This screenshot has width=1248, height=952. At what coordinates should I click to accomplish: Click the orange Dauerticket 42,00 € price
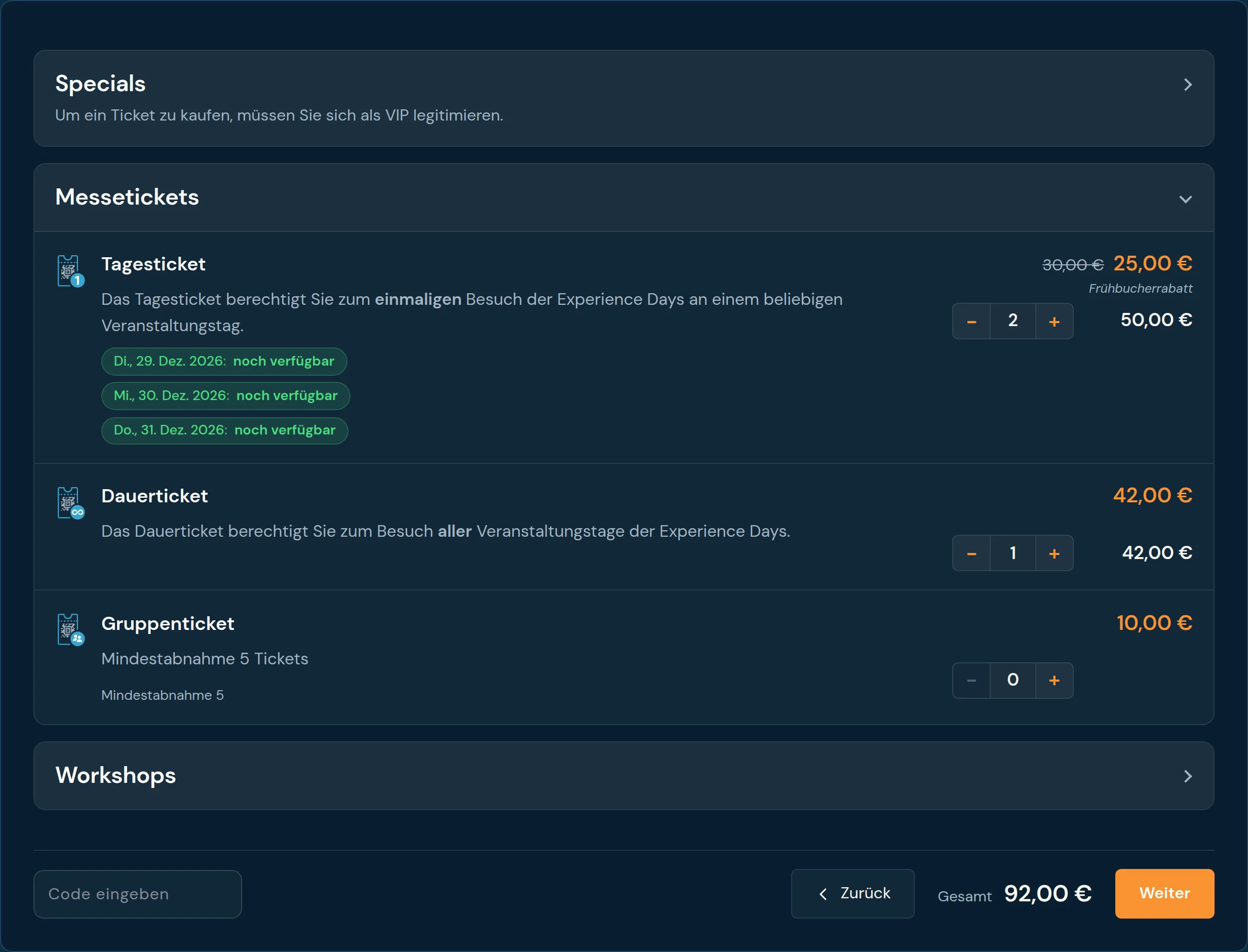(1153, 495)
